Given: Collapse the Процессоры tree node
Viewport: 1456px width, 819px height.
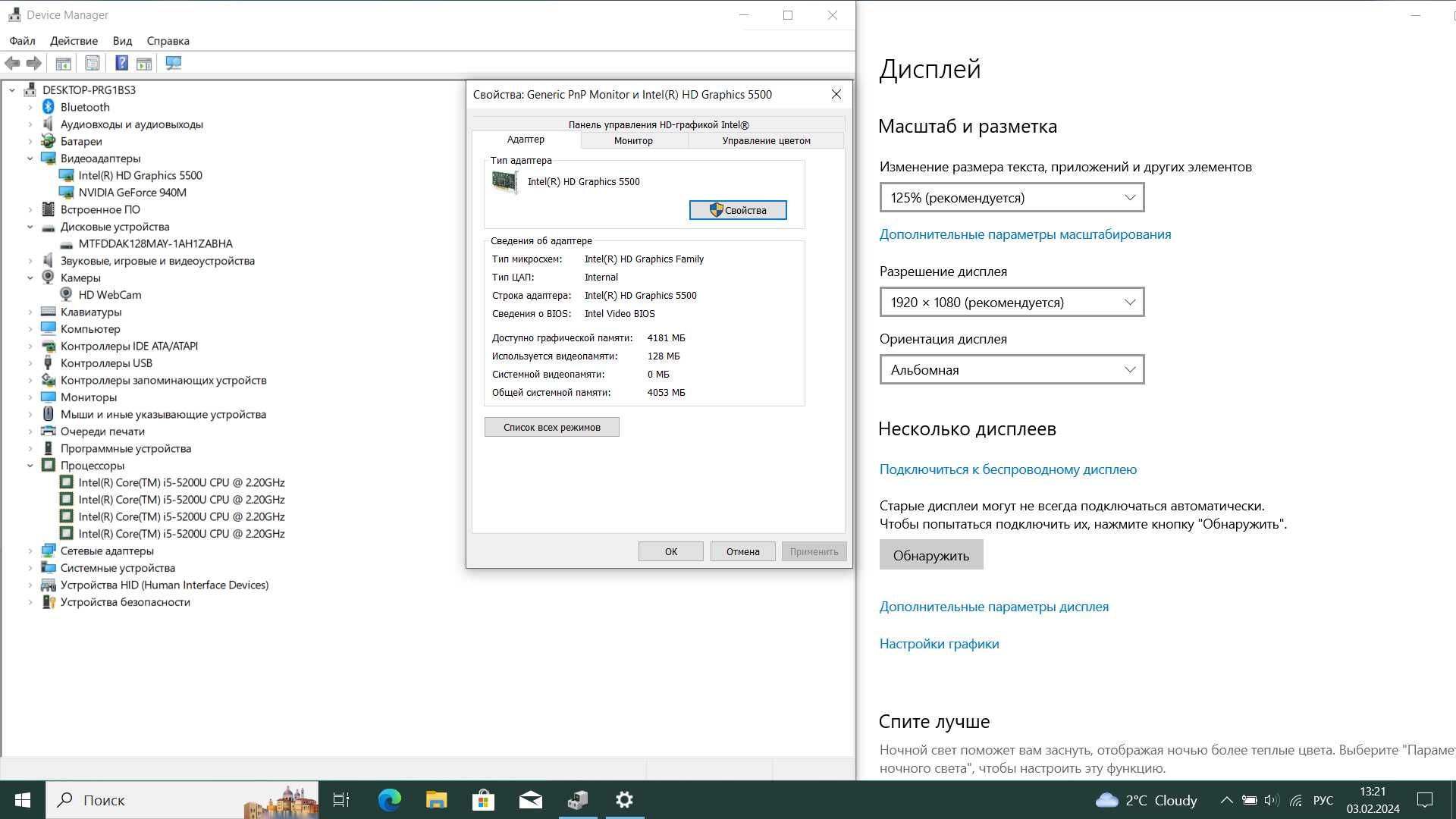Looking at the screenshot, I should click(30, 466).
